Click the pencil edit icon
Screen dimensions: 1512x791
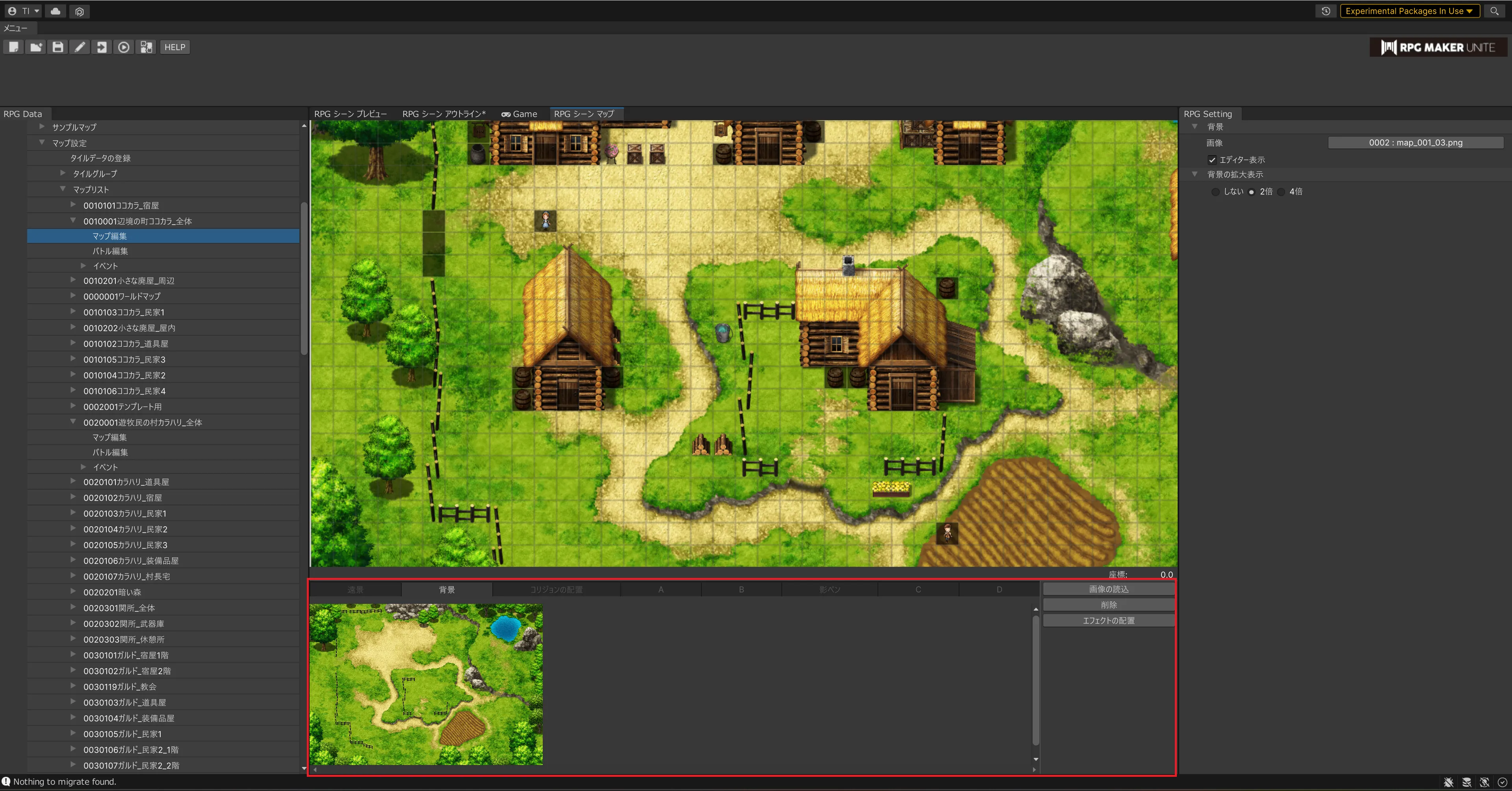pos(80,47)
